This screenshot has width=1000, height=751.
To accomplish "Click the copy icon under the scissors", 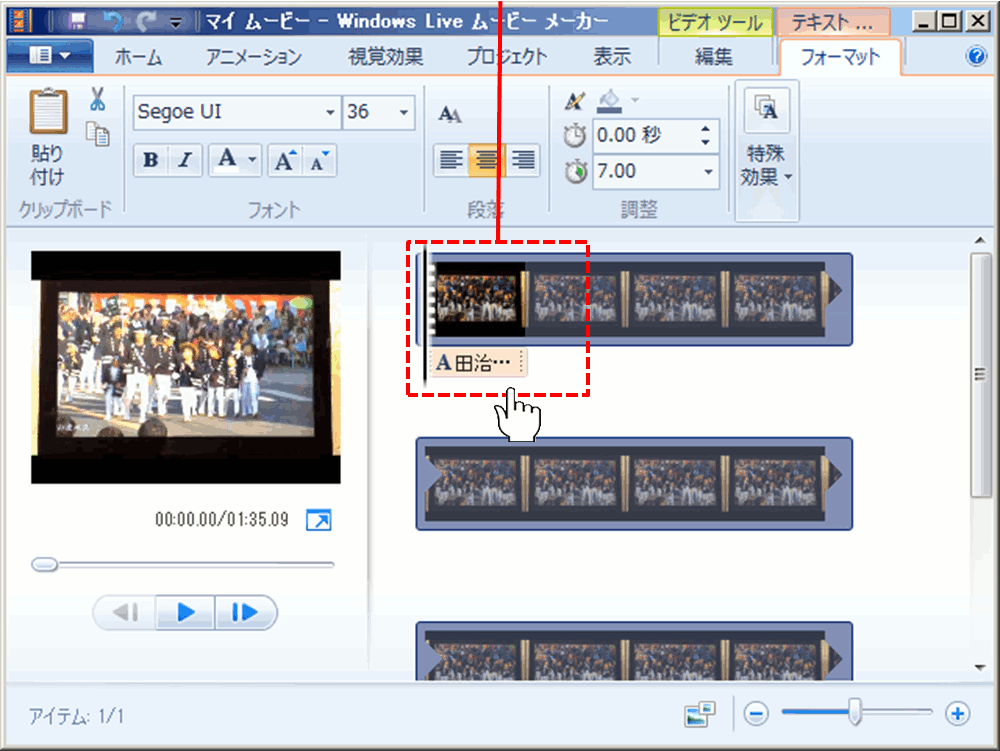I will 98,134.
